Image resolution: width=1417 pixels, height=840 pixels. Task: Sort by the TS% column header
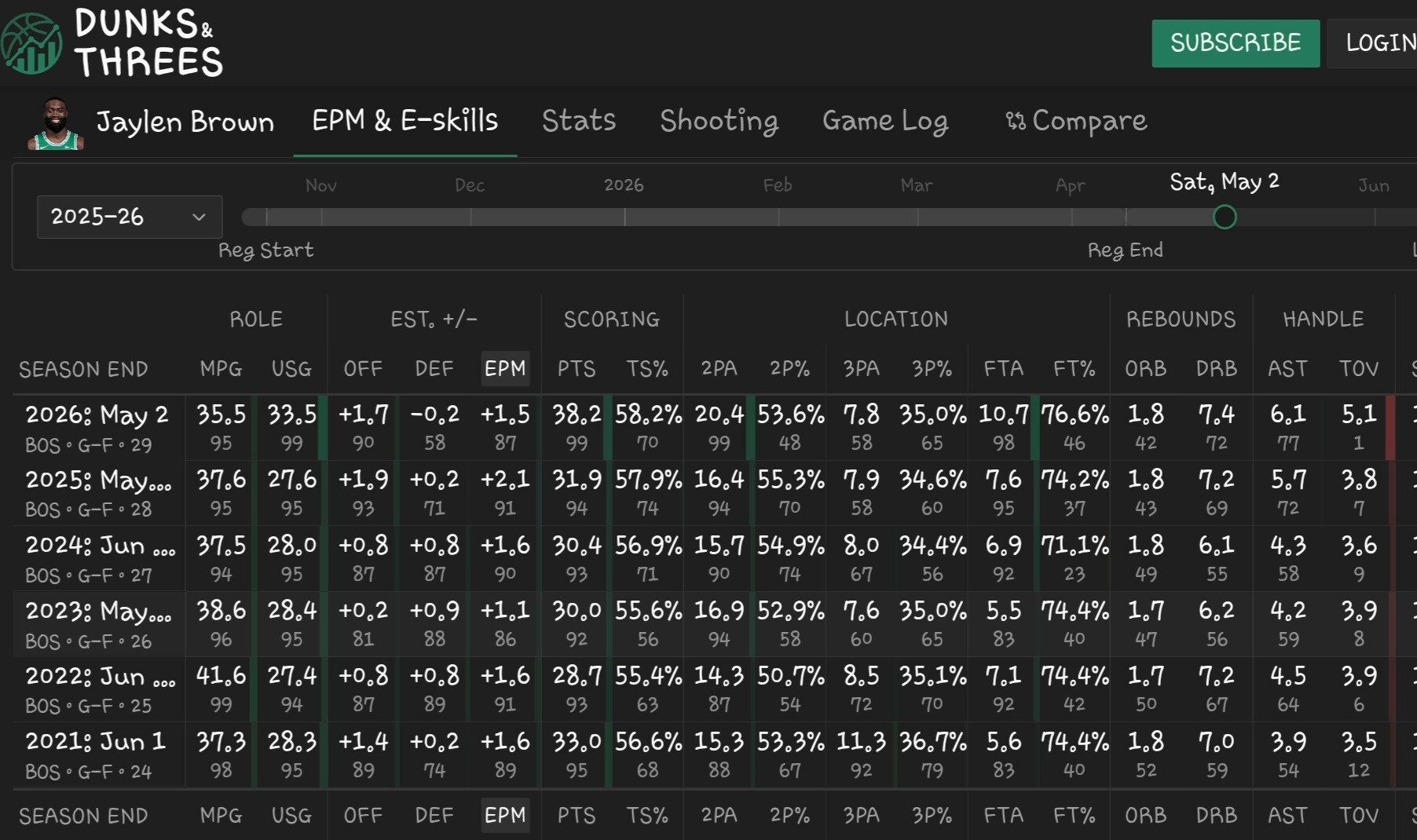(647, 368)
